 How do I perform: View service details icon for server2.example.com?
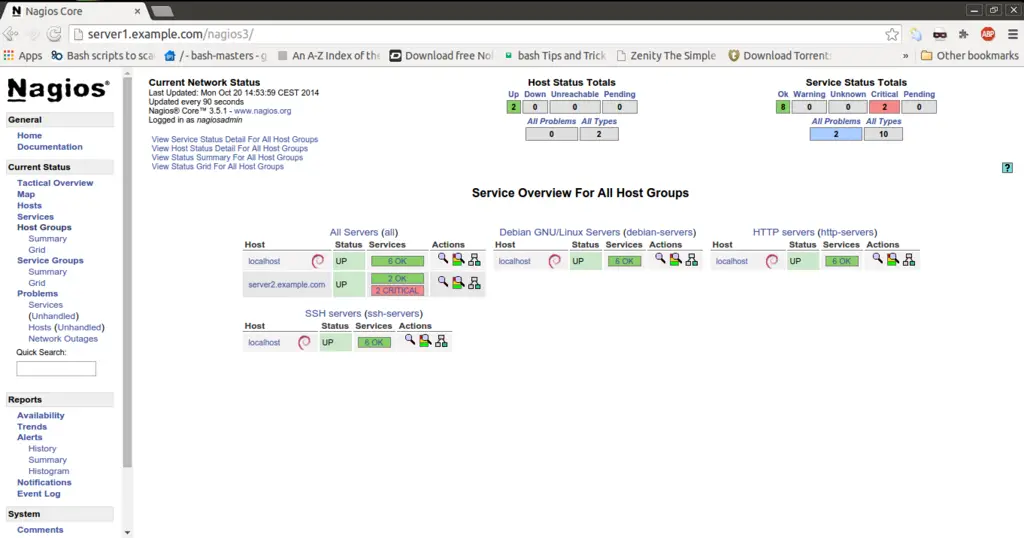pyautogui.click(x=458, y=283)
